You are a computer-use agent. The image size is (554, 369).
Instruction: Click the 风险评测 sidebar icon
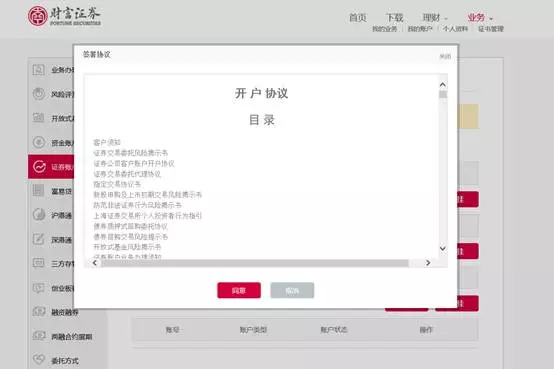pyautogui.click(x=39, y=94)
